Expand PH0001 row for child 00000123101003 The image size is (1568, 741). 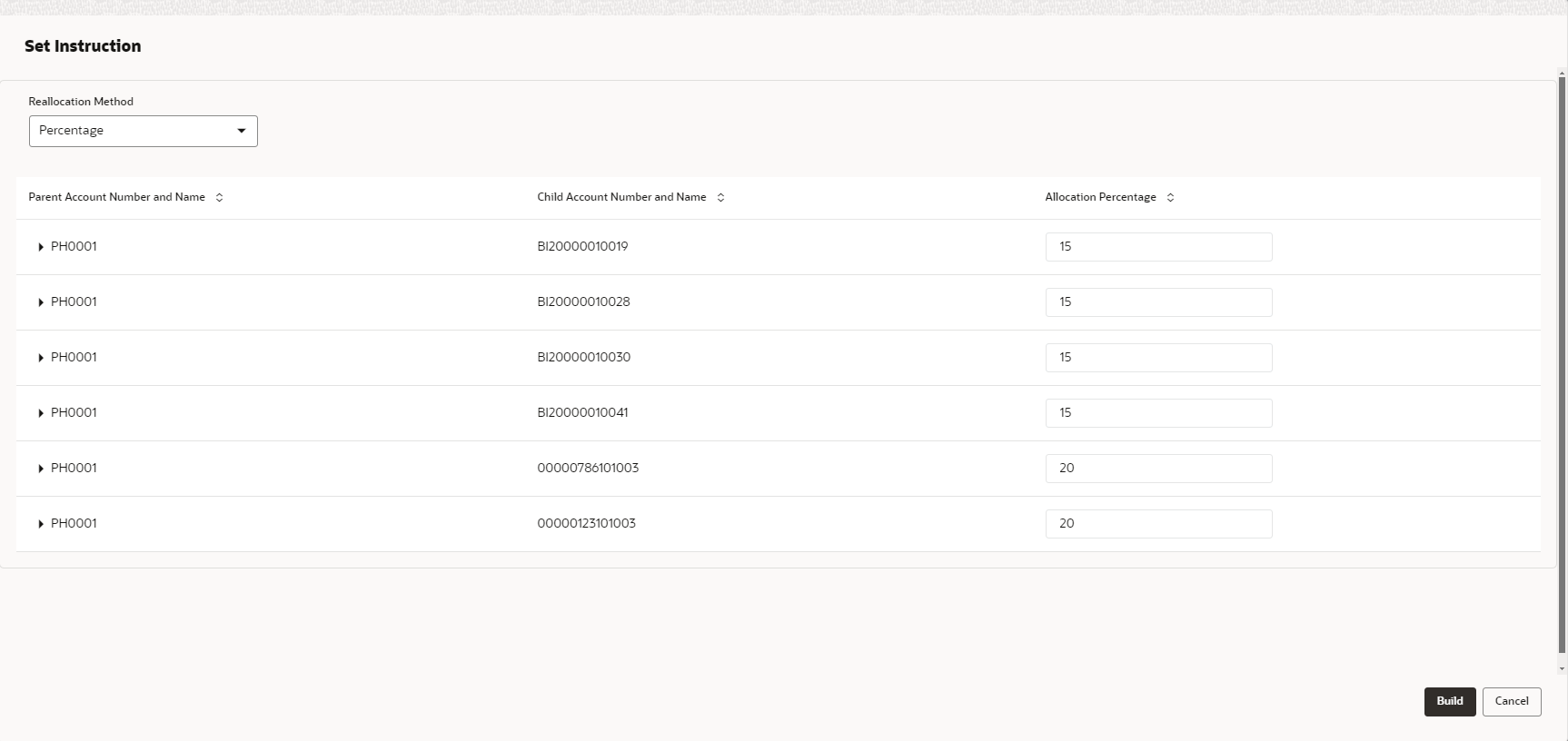coord(41,524)
